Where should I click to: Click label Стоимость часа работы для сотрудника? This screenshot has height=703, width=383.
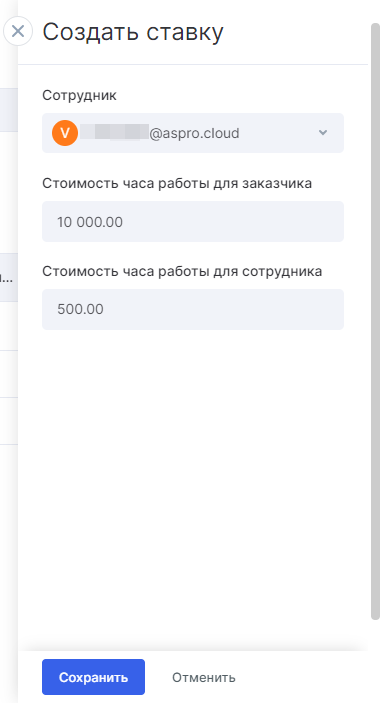(x=182, y=271)
